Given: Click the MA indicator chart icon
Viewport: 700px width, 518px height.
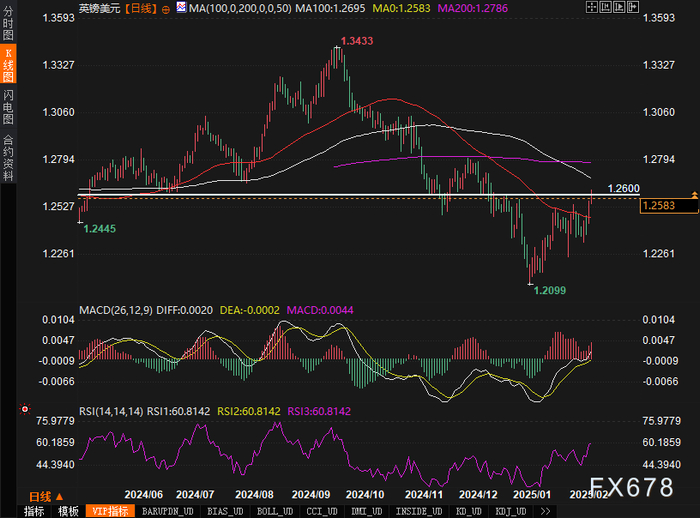Looking at the screenshot, I should (181, 7).
